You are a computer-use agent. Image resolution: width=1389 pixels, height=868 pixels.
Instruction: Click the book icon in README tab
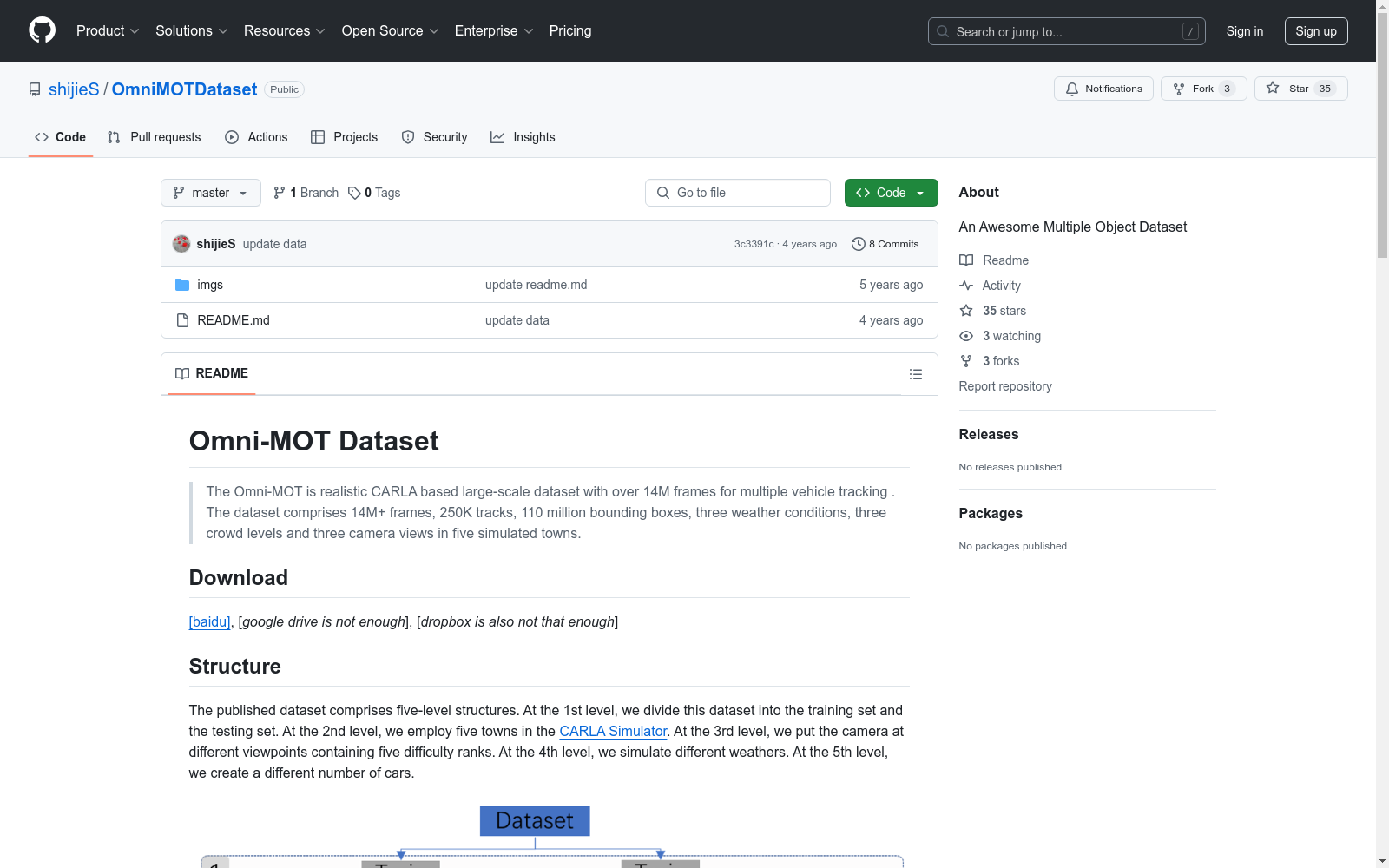[182, 373]
